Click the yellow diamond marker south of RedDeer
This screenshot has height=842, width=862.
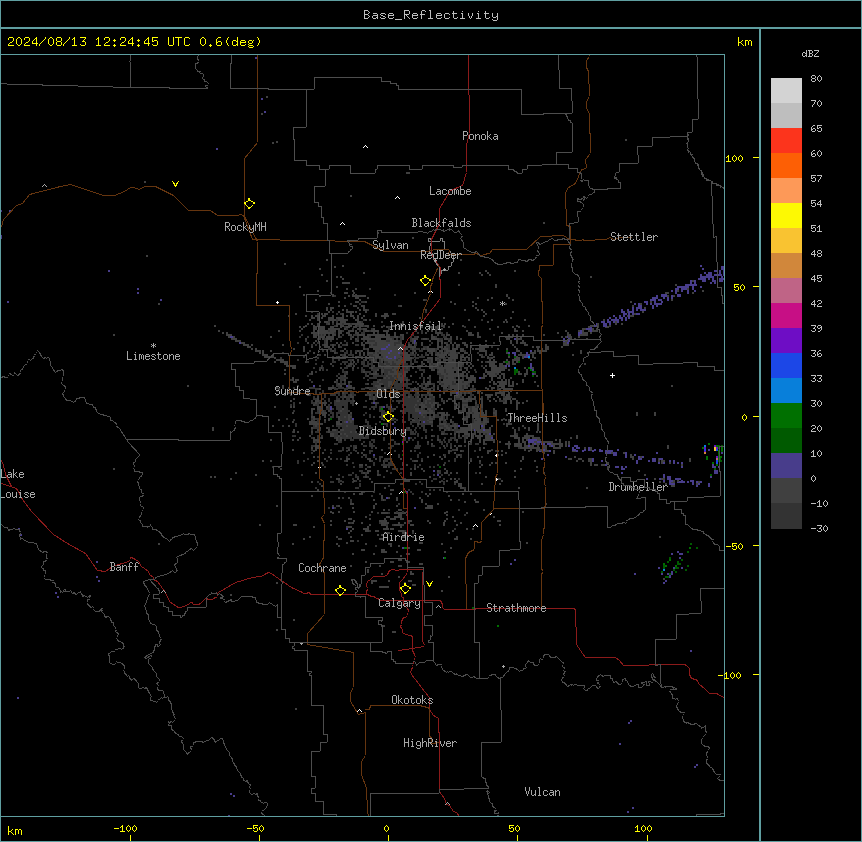click(425, 281)
